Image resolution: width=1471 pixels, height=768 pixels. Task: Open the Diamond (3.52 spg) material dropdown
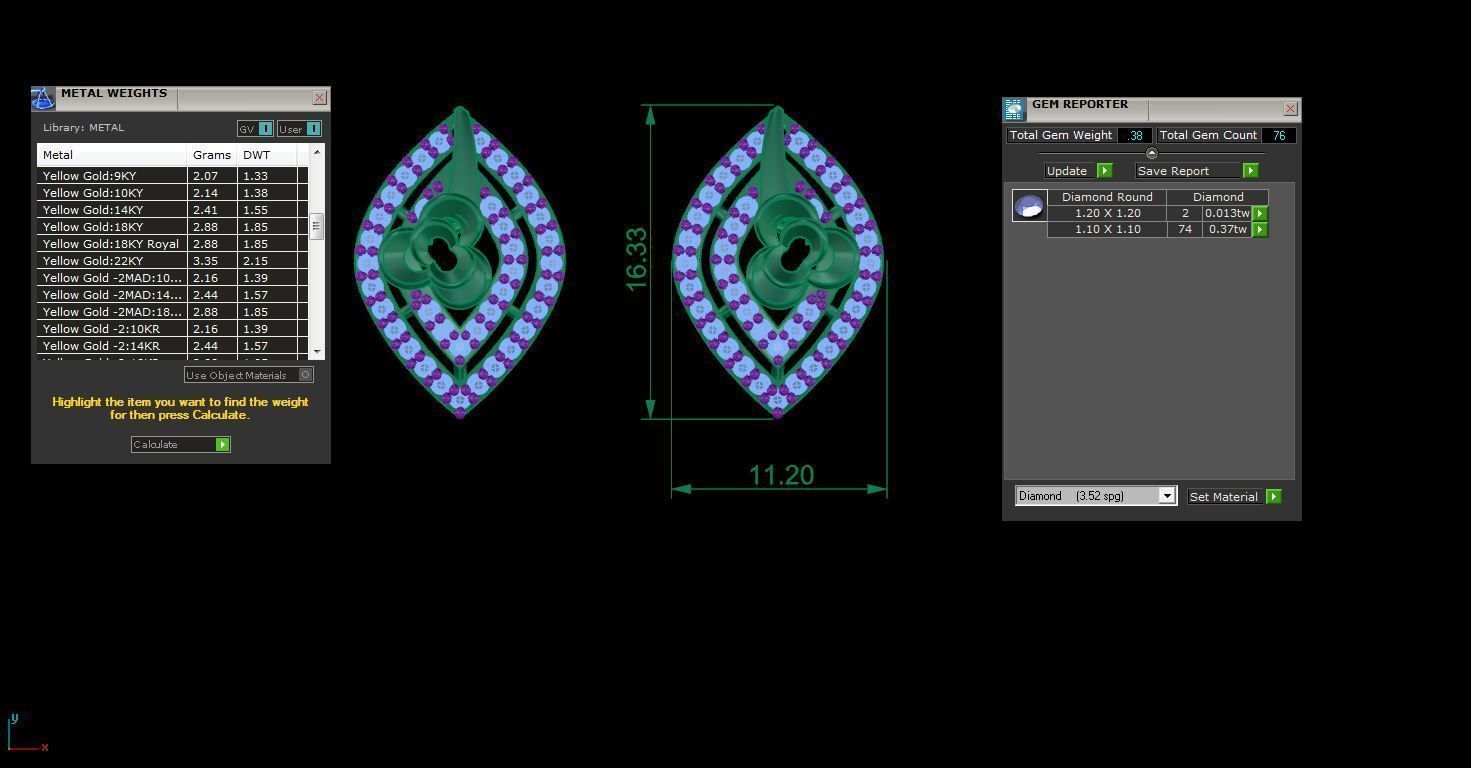pyautogui.click(x=1166, y=496)
